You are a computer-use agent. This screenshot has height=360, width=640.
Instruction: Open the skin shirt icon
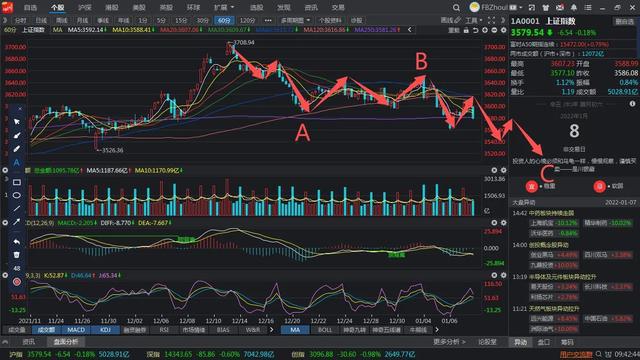[x=546, y=7]
